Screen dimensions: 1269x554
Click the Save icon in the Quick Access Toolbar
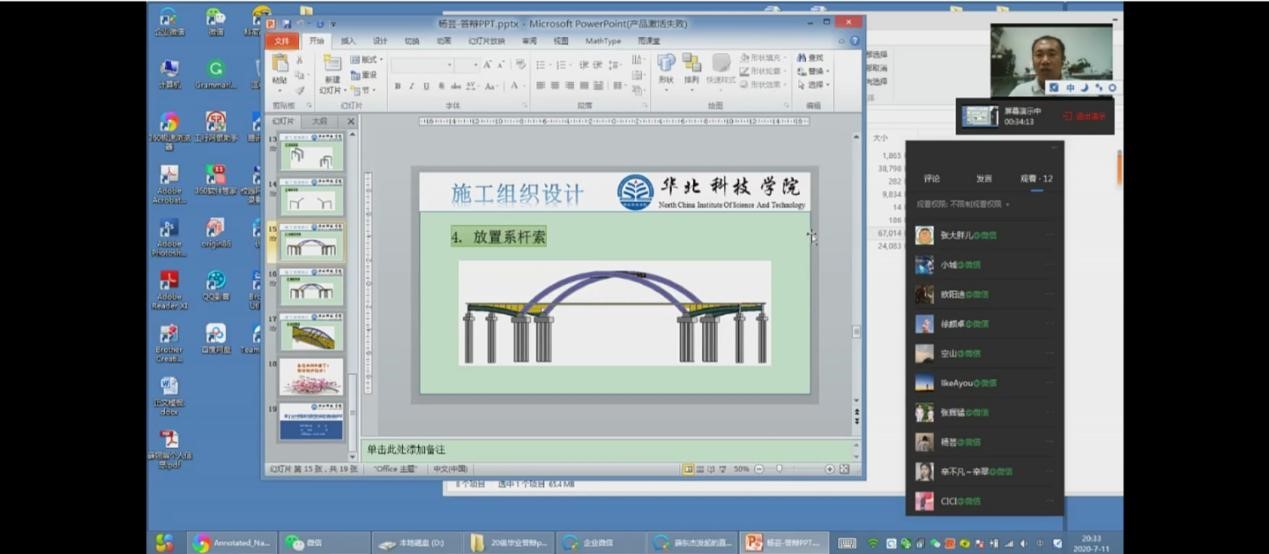coord(286,23)
